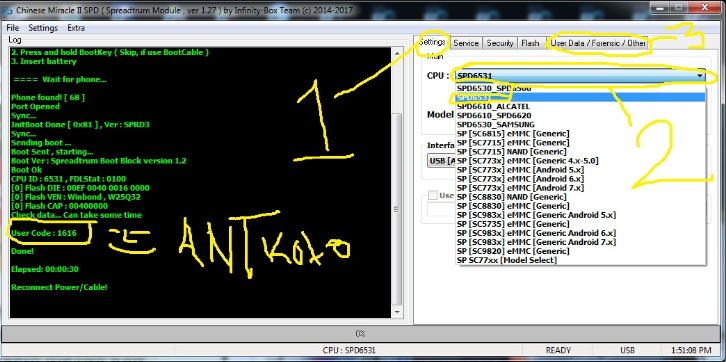This screenshot has width=726, height=362.
Task: Select SP [SC773x] eMMC [Android 7.x]
Action: pos(581,188)
